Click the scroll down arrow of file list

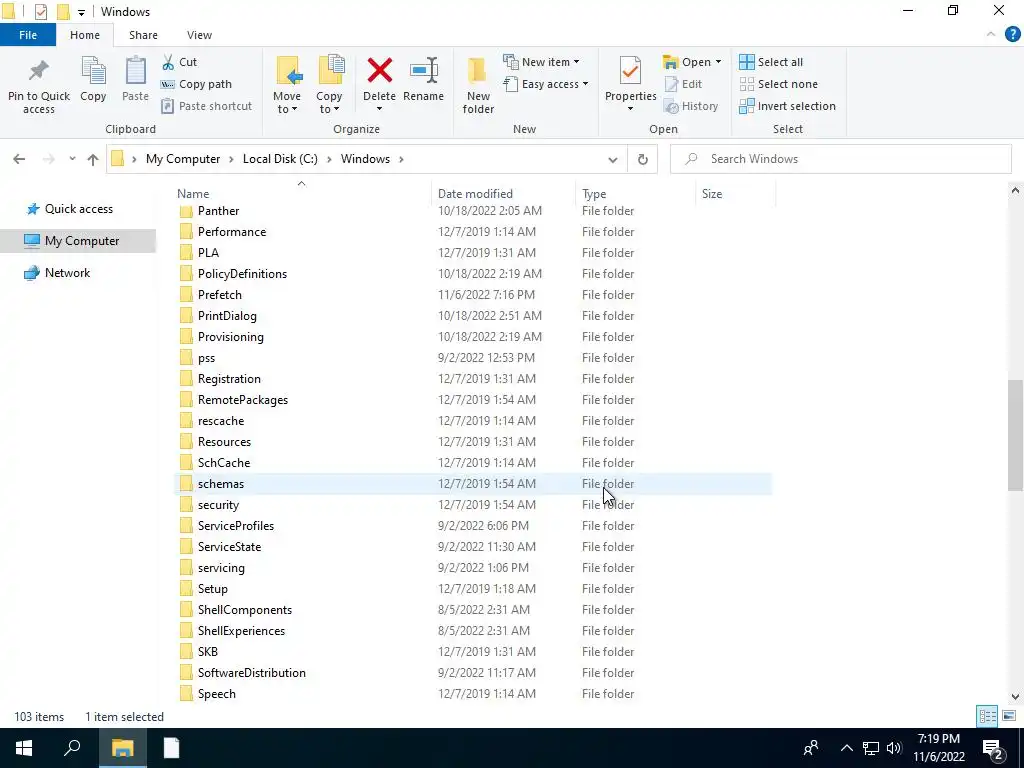click(1015, 696)
